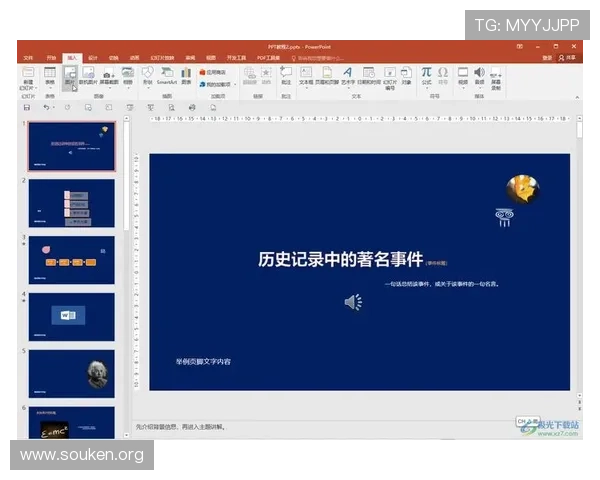This screenshot has width=600, height=480.
Task: Click the Save icon in quick access toolbar
Action: [x=27, y=108]
